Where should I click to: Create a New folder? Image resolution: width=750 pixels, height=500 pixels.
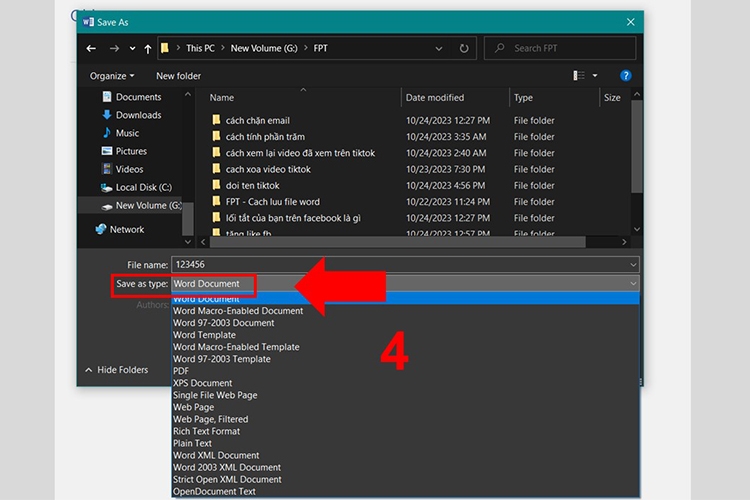178,76
